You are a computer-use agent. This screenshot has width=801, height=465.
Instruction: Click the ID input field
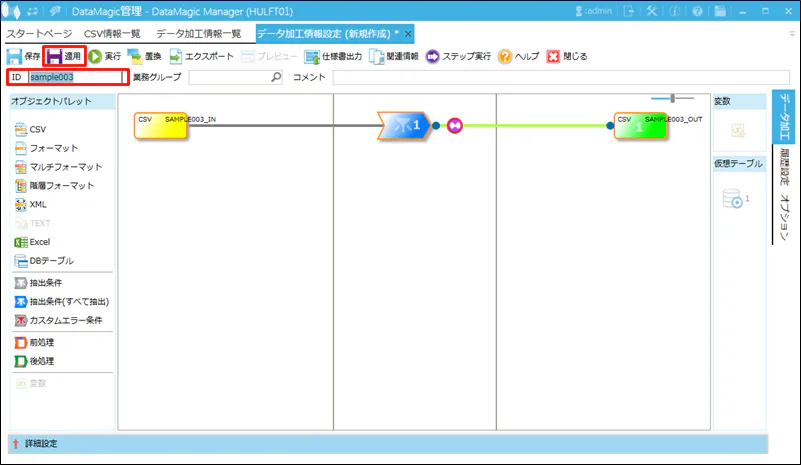tap(75, 77)
